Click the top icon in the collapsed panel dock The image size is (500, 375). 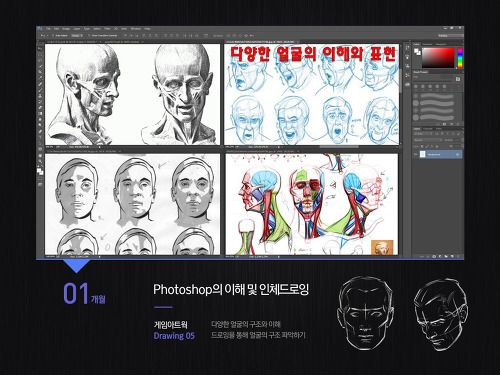pyautogui.click(x=407, y=47)
